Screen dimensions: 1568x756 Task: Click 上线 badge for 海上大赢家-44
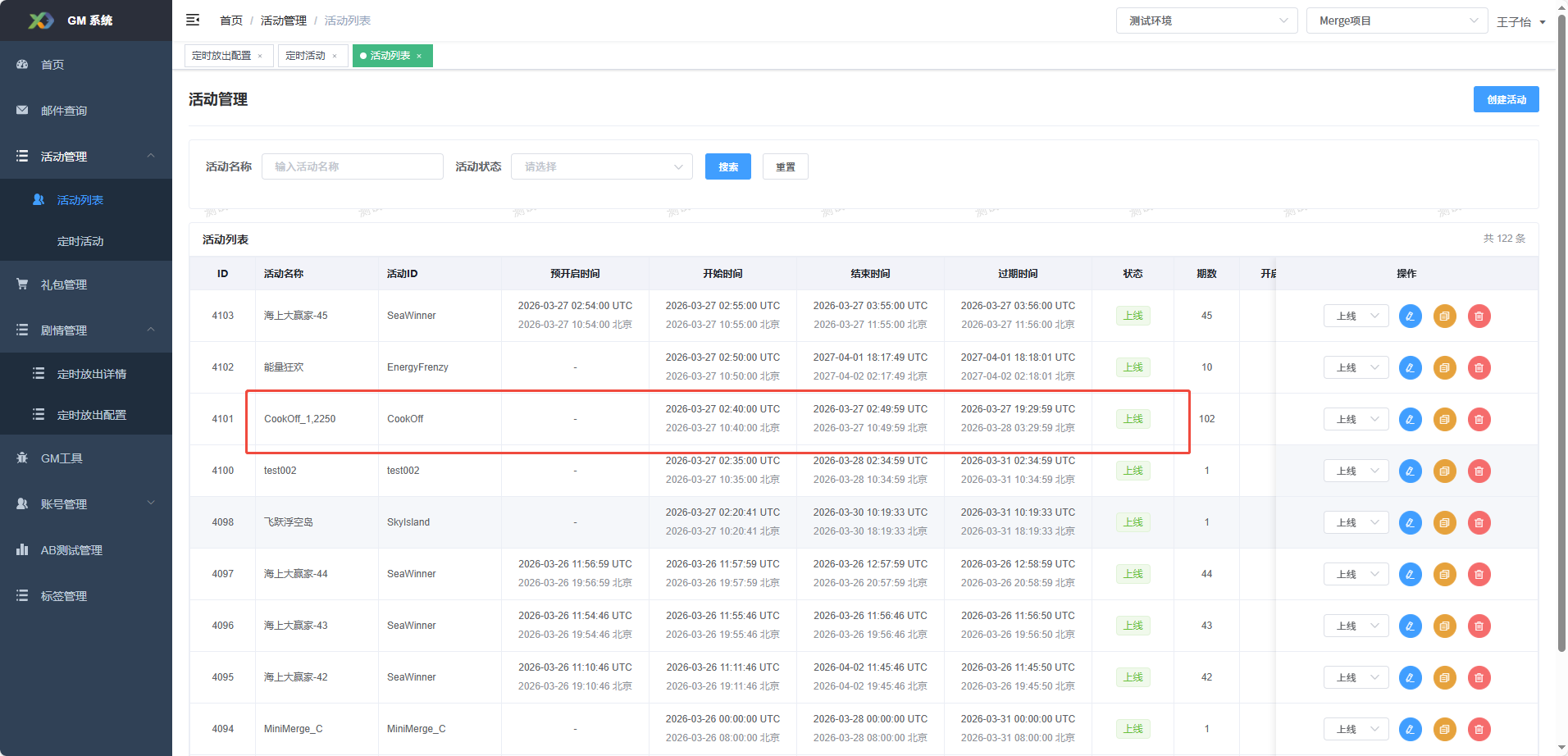click(1133, 574)
